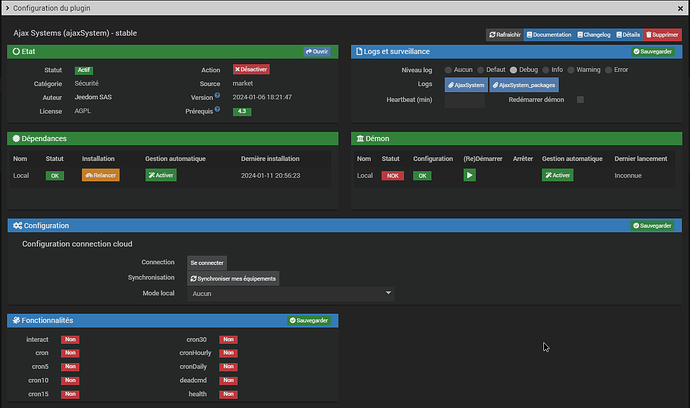
Task: Save the Fonctionnalités section
Action: pos(308,320)
